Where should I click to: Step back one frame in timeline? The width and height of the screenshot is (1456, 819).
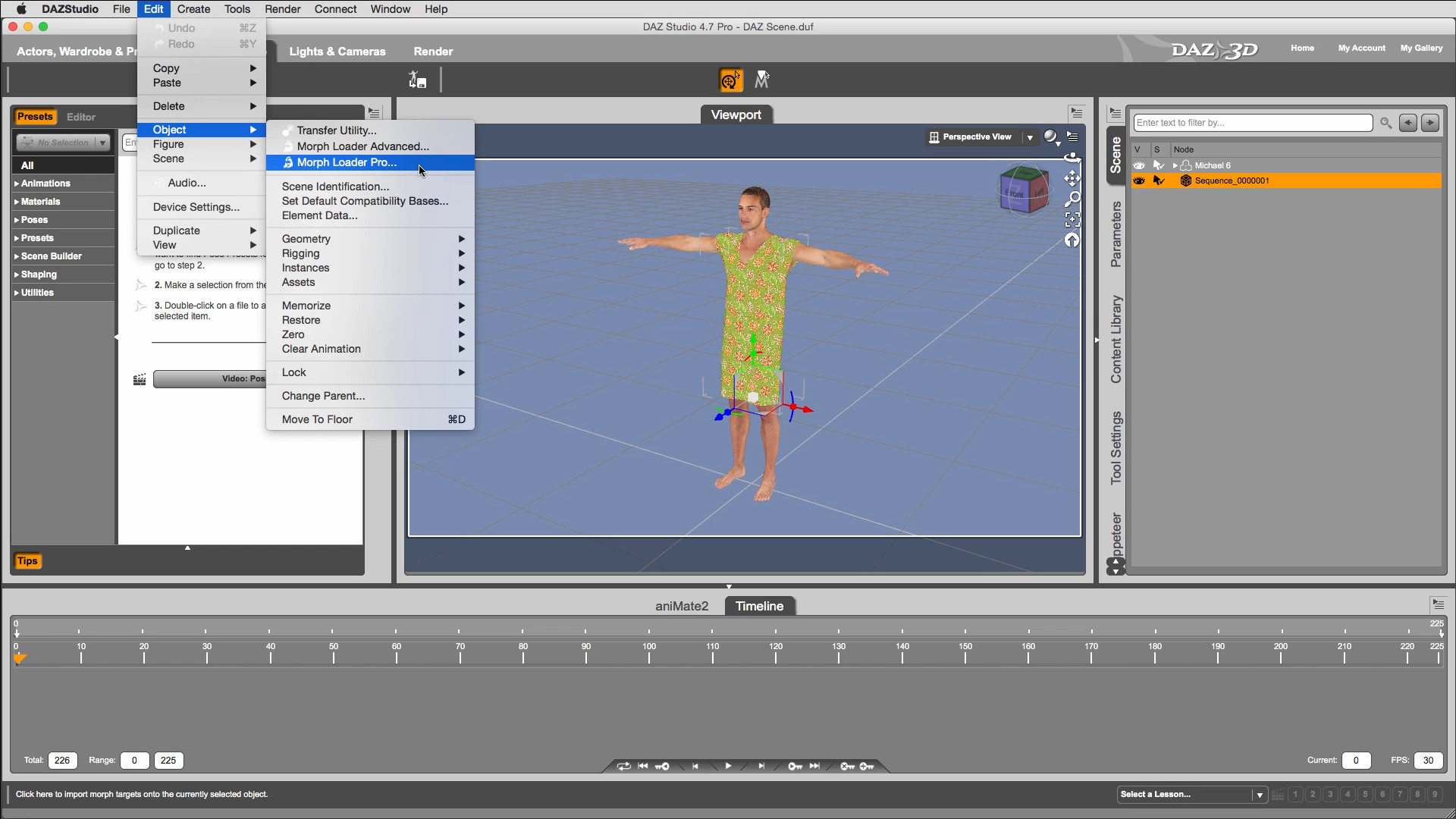695,766
